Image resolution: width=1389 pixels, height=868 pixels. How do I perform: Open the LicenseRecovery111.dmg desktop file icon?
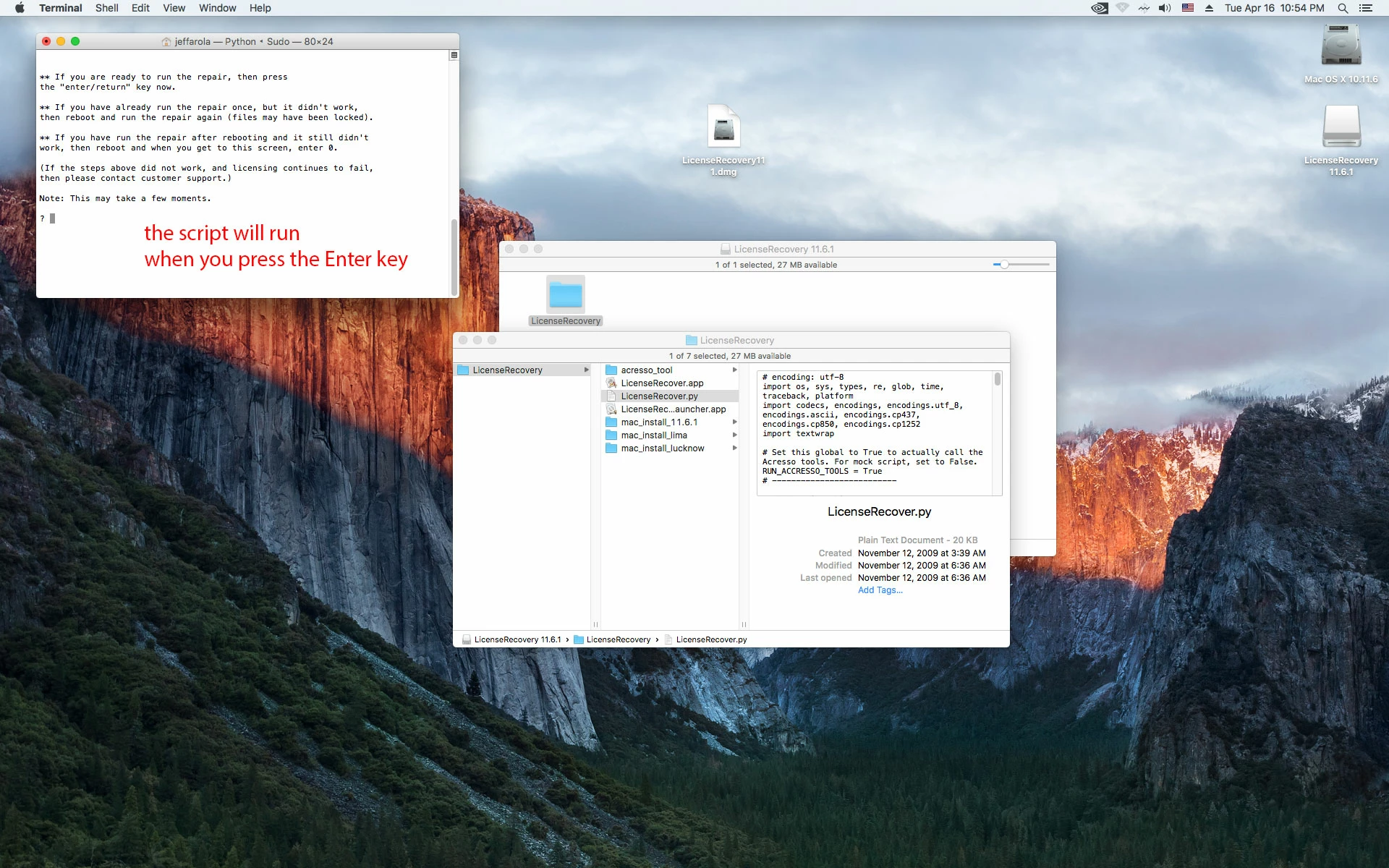(723, 128)
